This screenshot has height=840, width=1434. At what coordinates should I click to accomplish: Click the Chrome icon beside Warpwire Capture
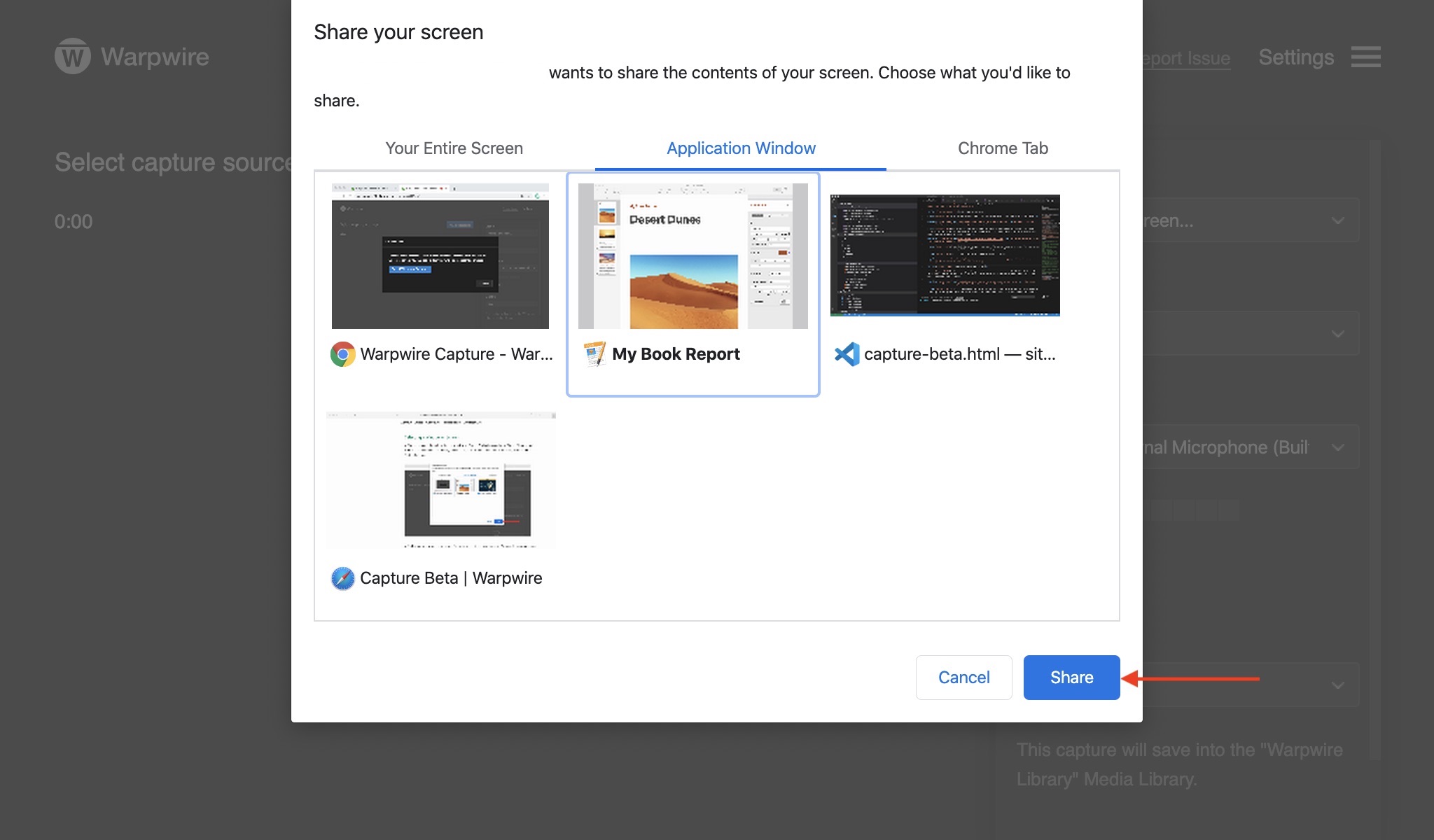(343, 354)
